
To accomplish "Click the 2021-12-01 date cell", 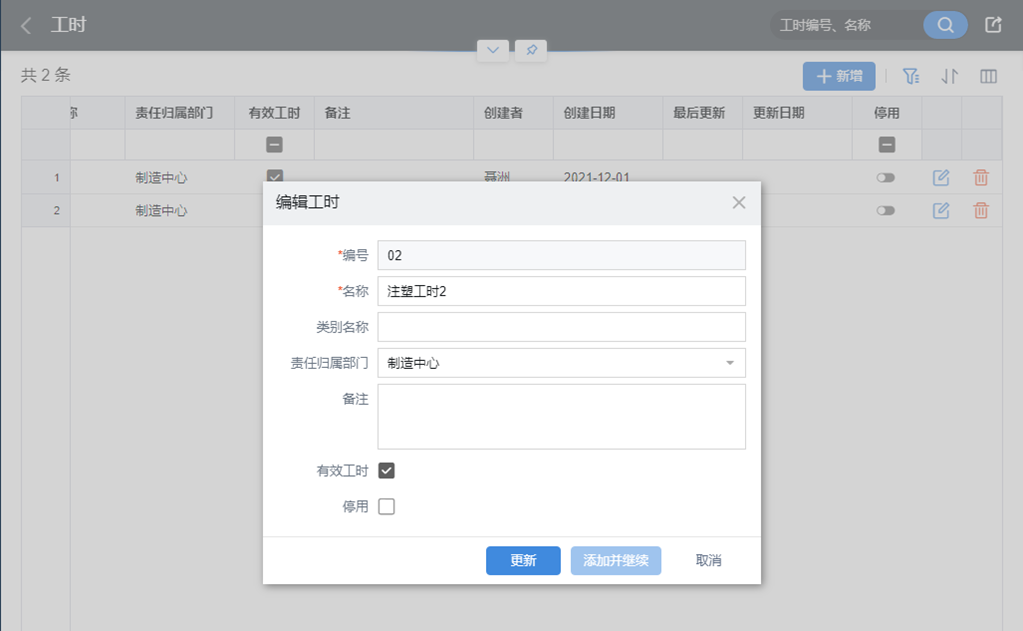I will (x=596, y=176).
